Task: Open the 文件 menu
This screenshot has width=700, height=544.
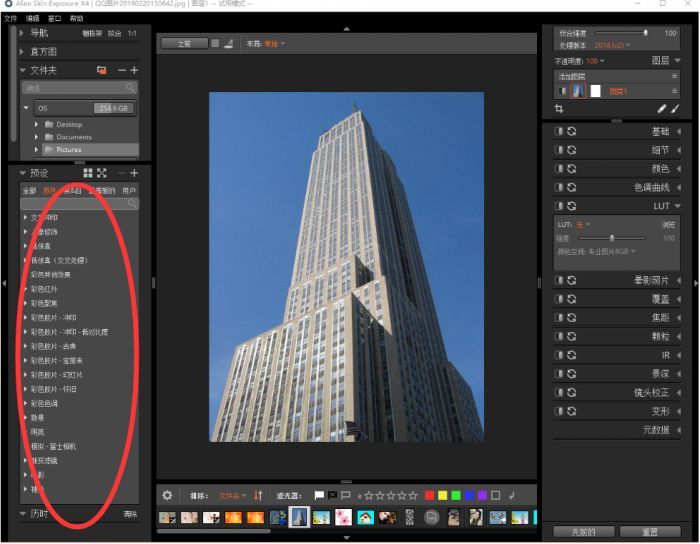Action: pyautogui.click(x=10, y=18)
